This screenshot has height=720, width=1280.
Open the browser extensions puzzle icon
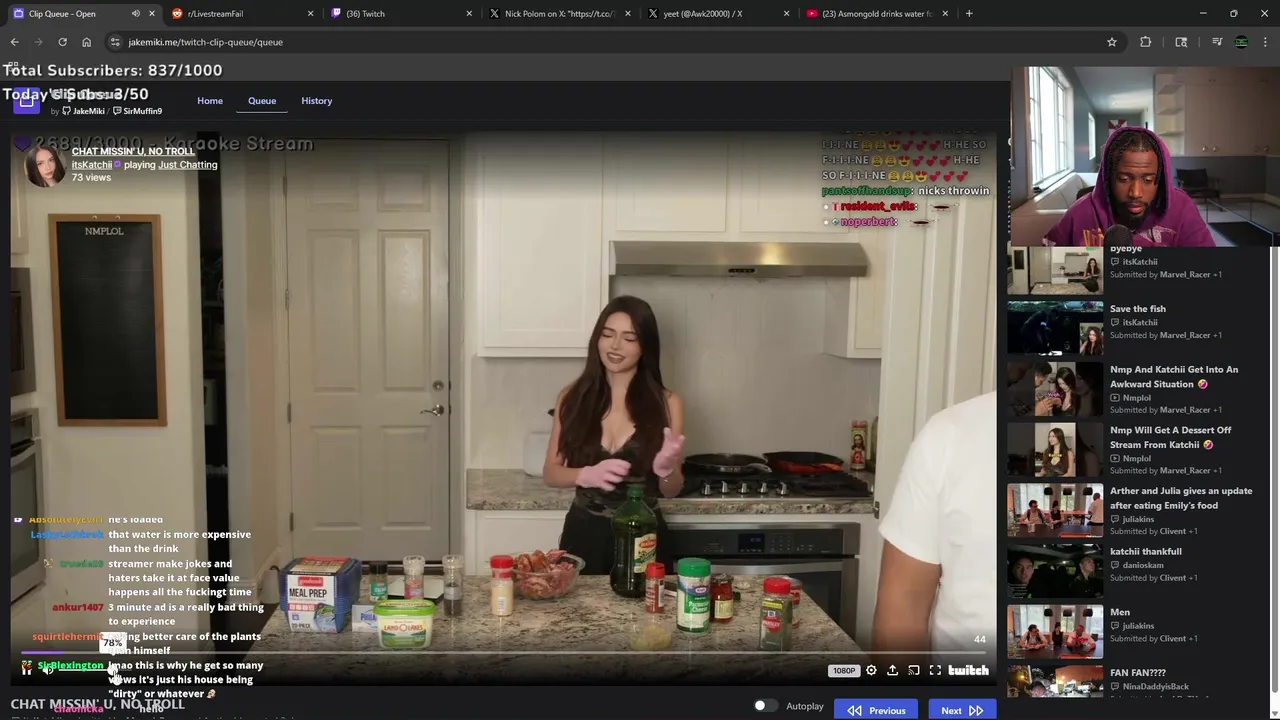pos(1146,42)
